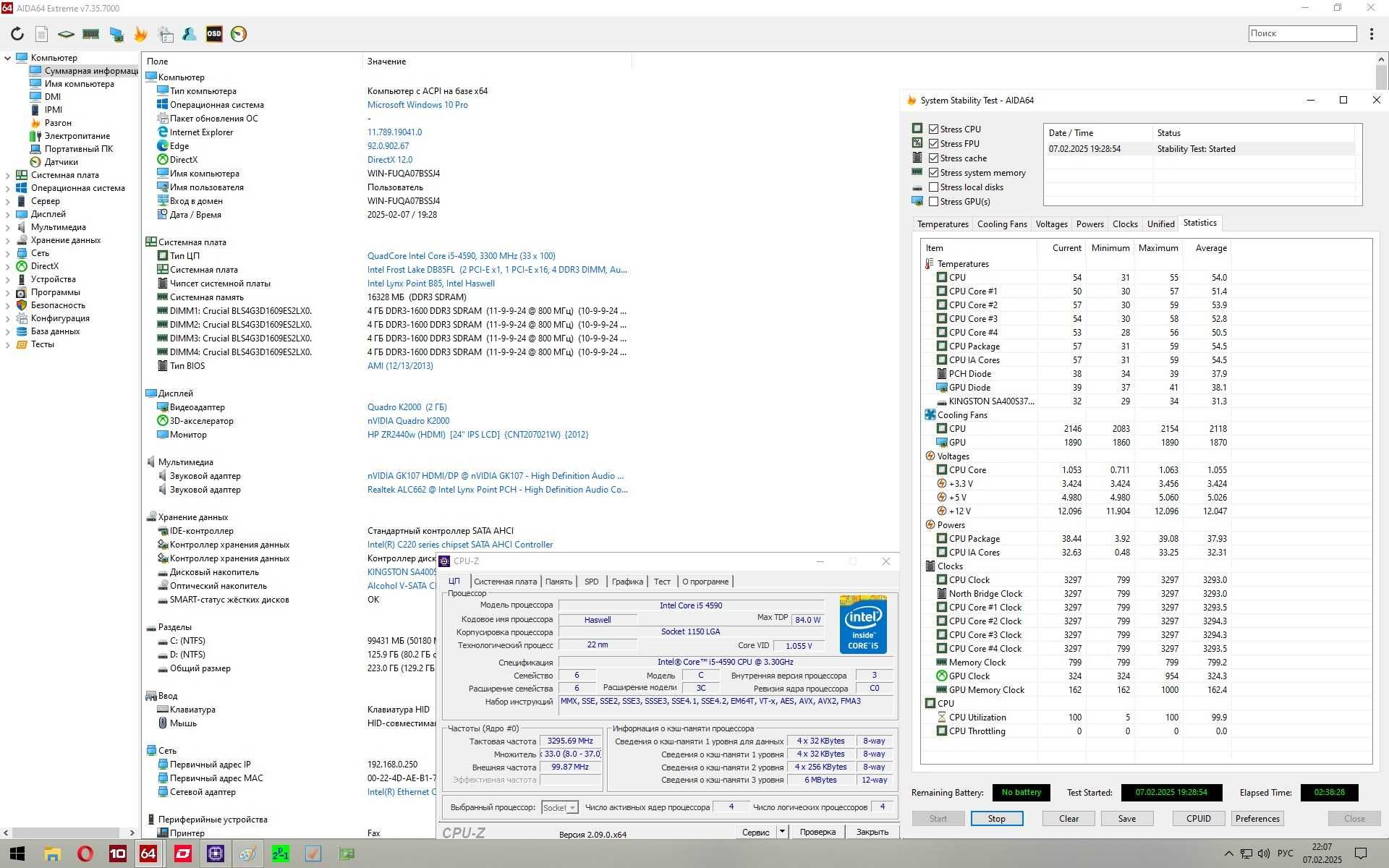Open CPU-Z selected processor Socket dropdown
The image size is (1389, 868).
coord(560,807)
